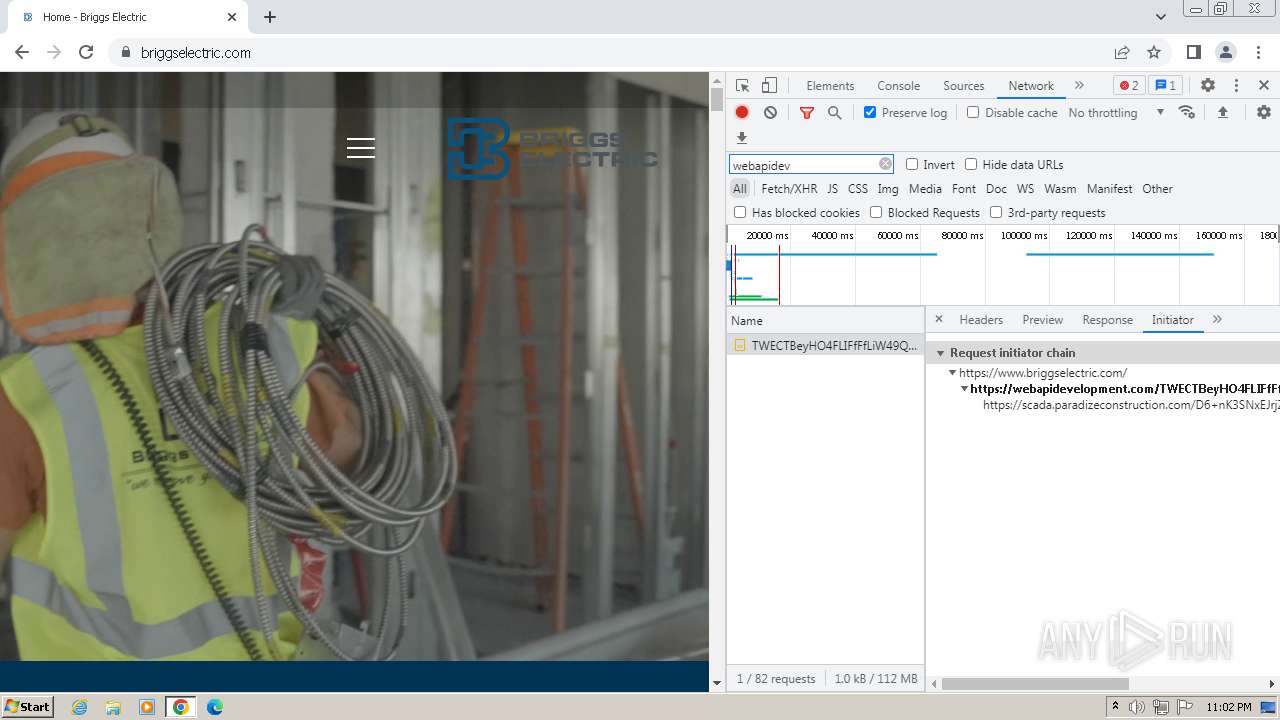Viewport: 1280px width, 720px height.
Task: Click the Windows Start button
Action: point(27,707)
